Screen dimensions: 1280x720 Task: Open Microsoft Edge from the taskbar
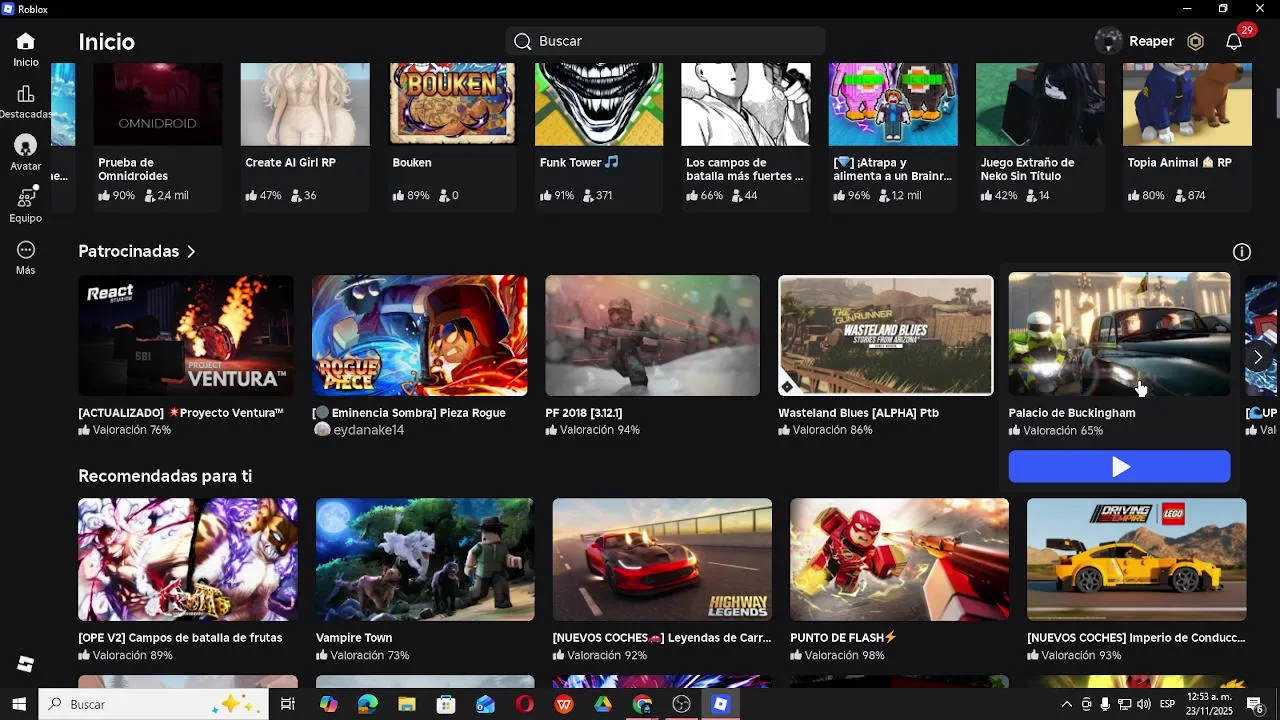point(368,704)
